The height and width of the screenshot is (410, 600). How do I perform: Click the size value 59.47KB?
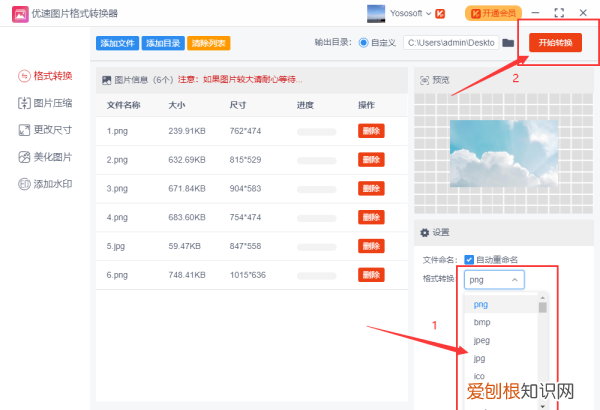click(x=184, y=246)
